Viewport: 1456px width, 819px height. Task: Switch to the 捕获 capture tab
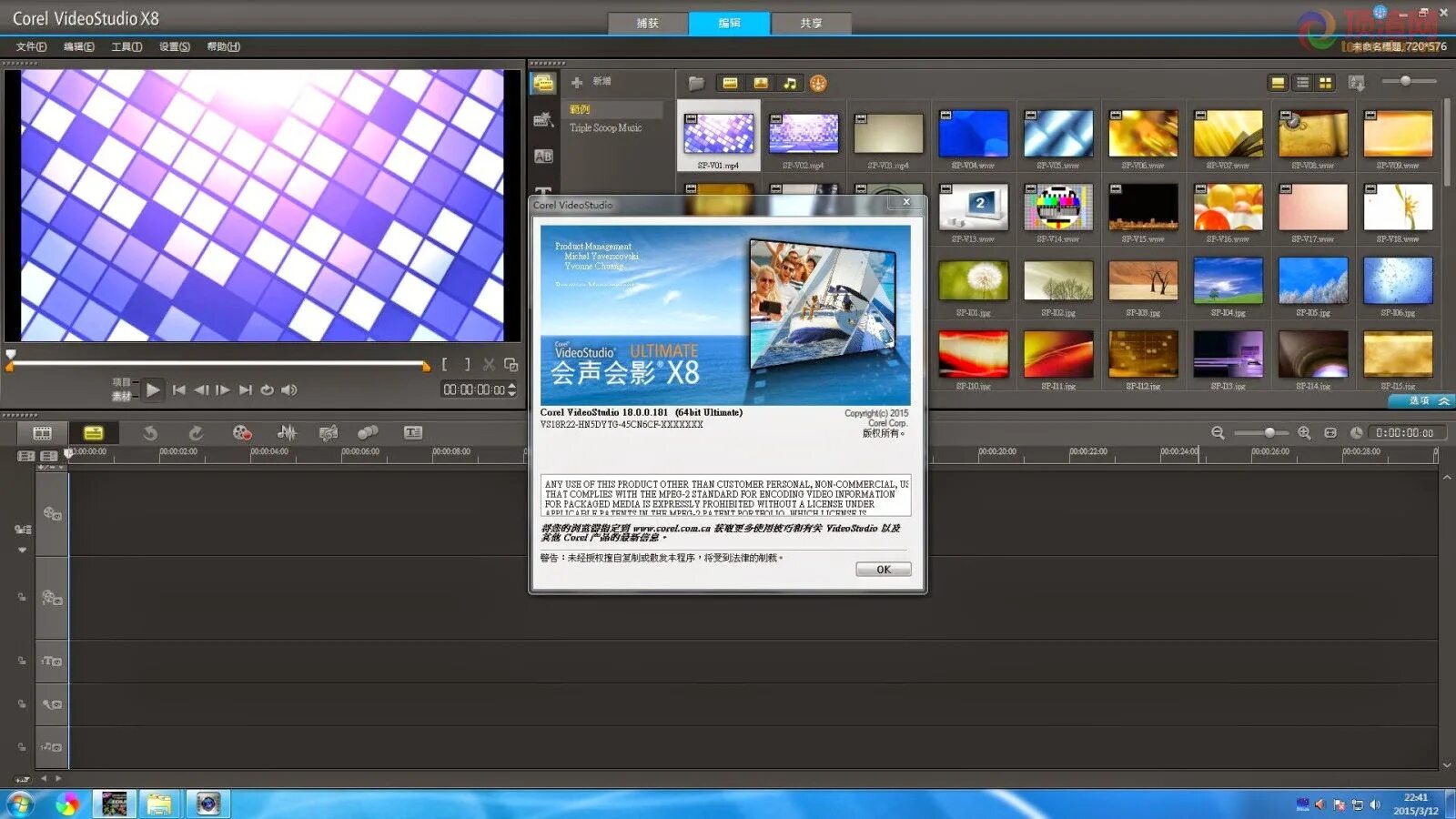pyautogui.click(x=647, y=25)
